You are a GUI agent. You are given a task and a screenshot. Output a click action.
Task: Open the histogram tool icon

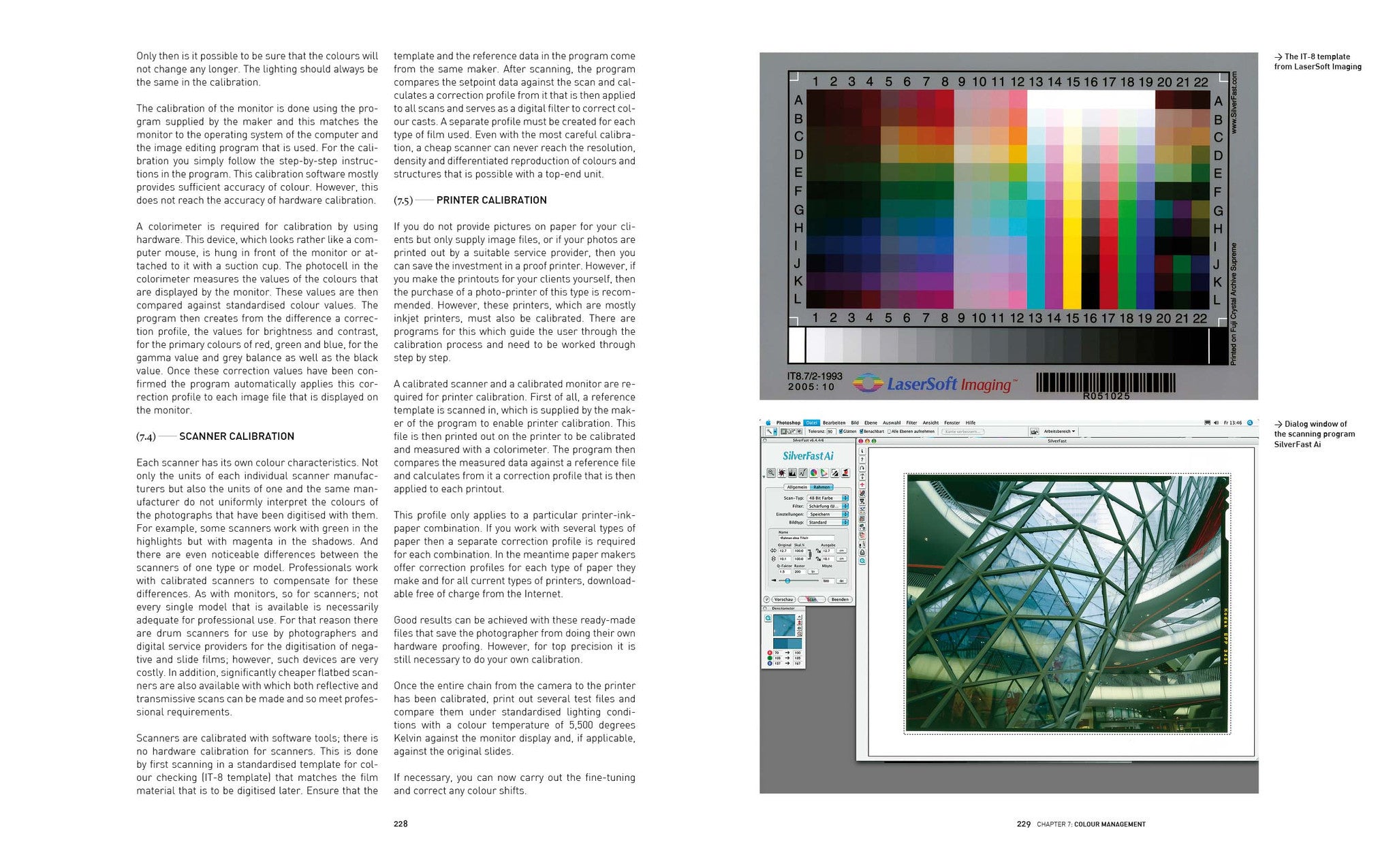(x=792, y=472)
